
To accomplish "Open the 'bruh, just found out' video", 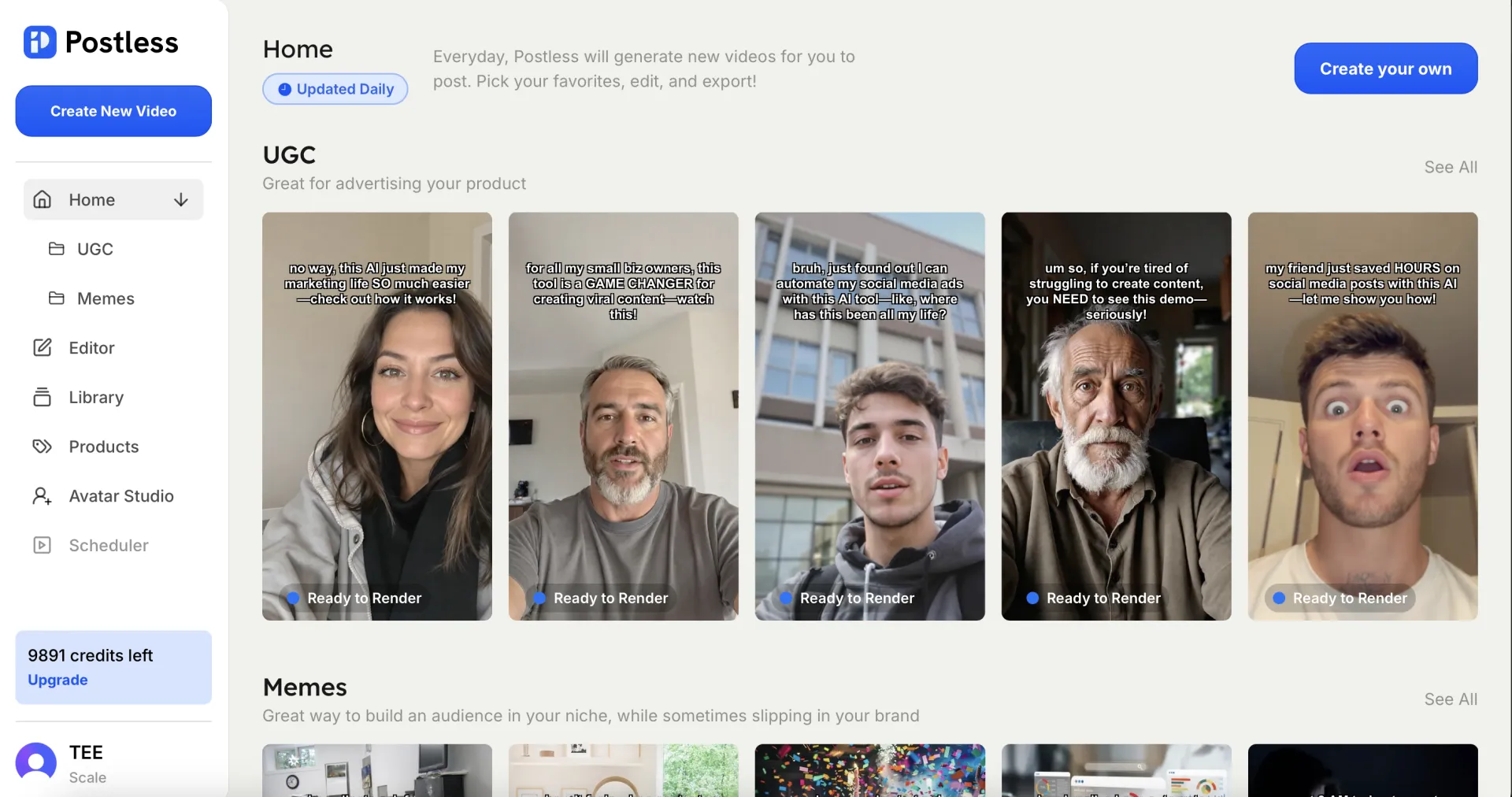I will coord(869,416).
